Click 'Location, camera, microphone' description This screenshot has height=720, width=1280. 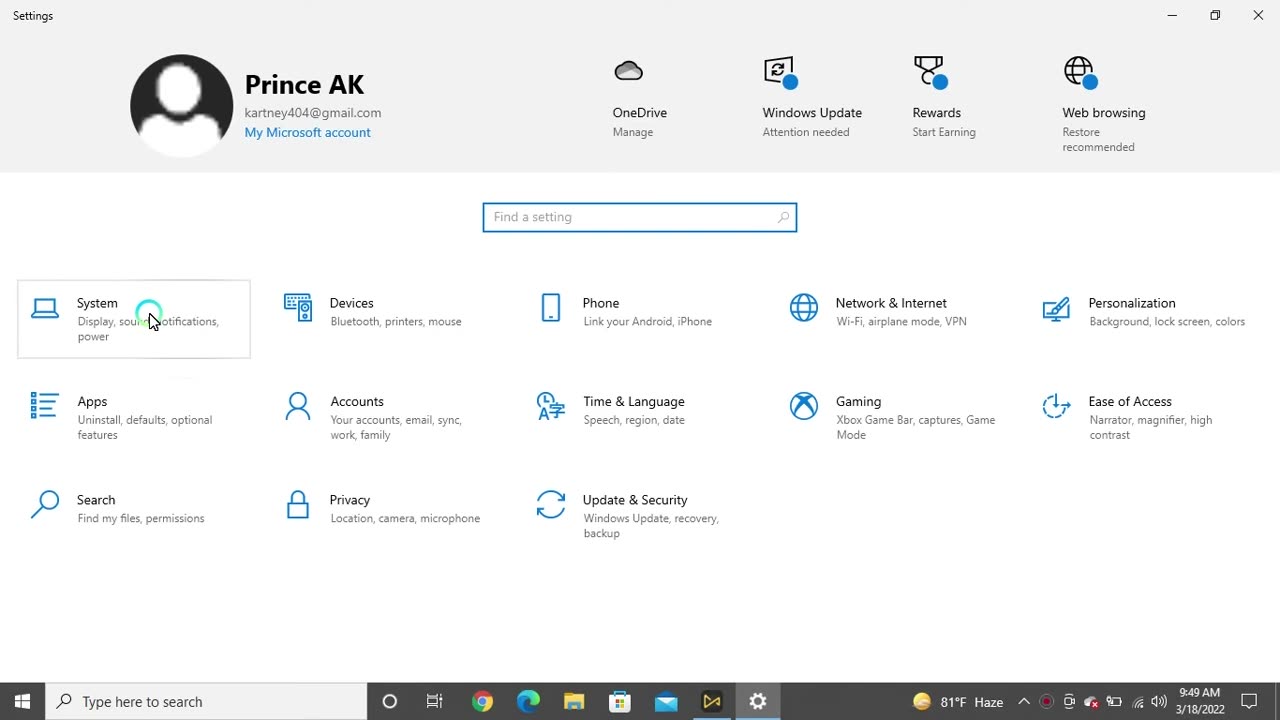coord(405,518)
